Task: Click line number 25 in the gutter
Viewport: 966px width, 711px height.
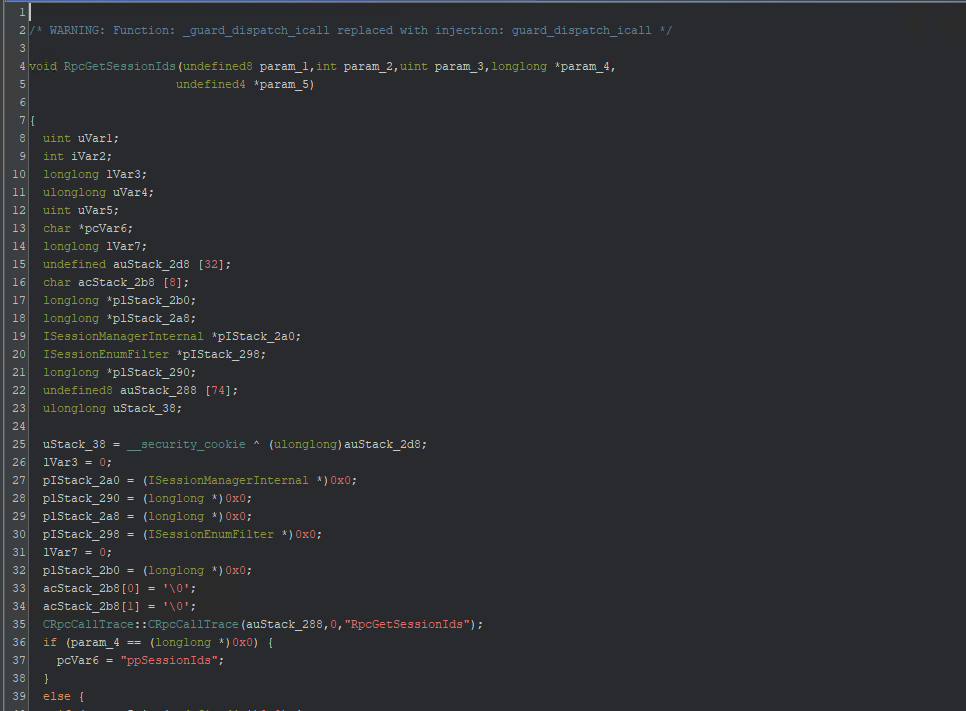Action: pyautogui.click(x=19, y=444)
